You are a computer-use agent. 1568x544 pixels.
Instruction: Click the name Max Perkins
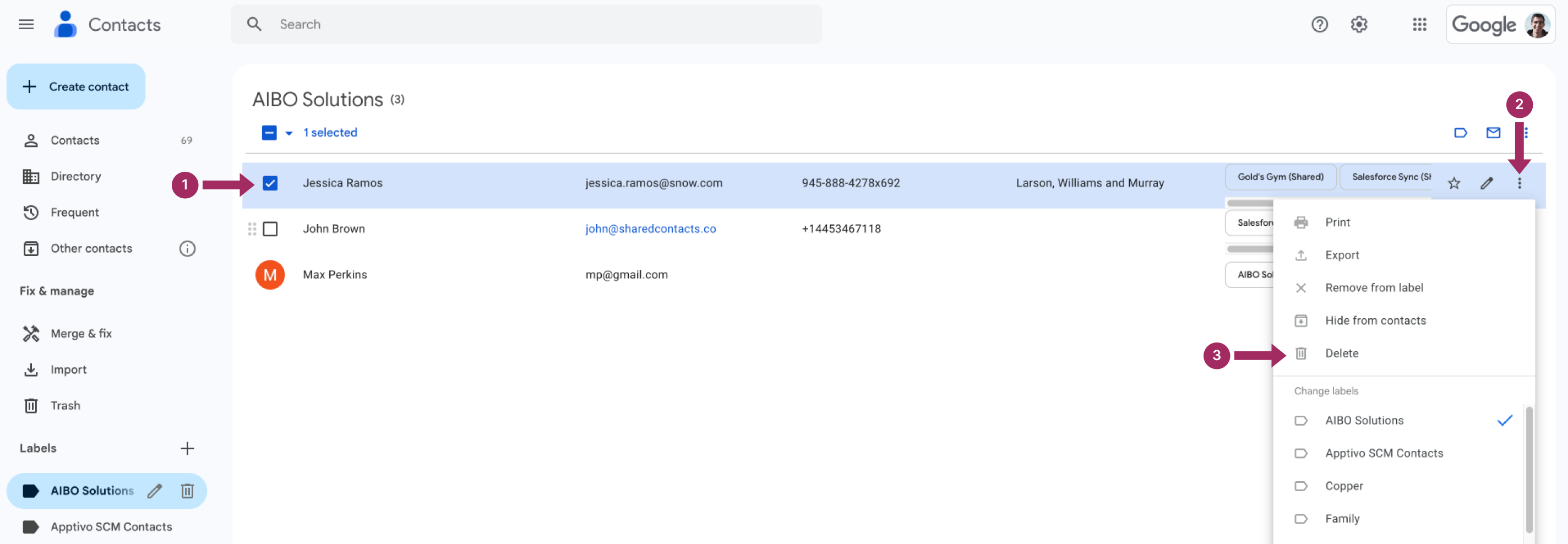tap(335, 275)
